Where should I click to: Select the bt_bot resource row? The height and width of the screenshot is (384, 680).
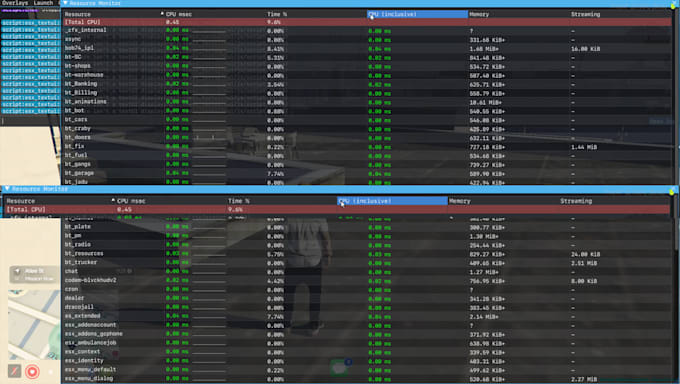366,111
